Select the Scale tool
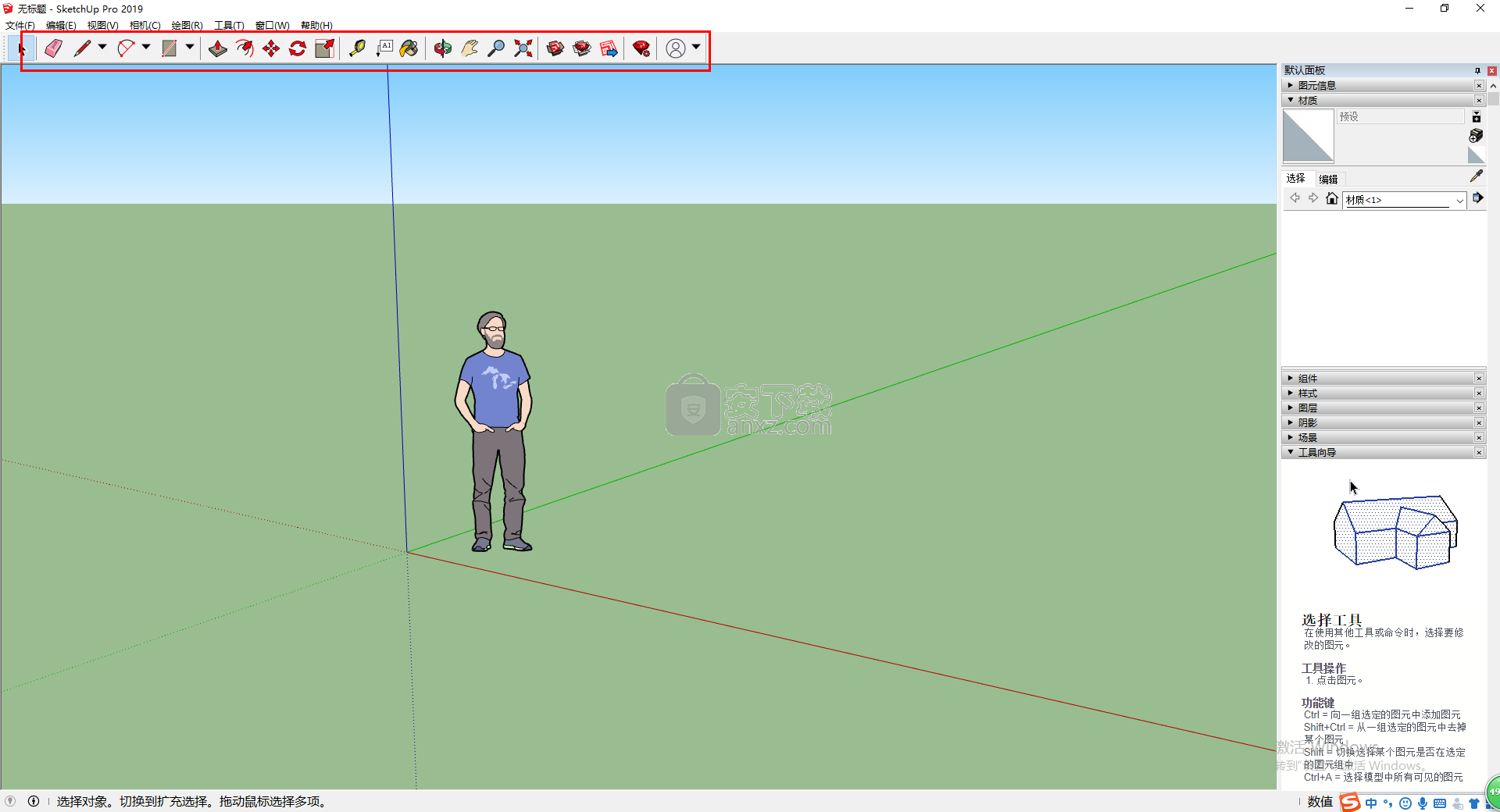Viewport: 1500px width, 812px height. 324,48
